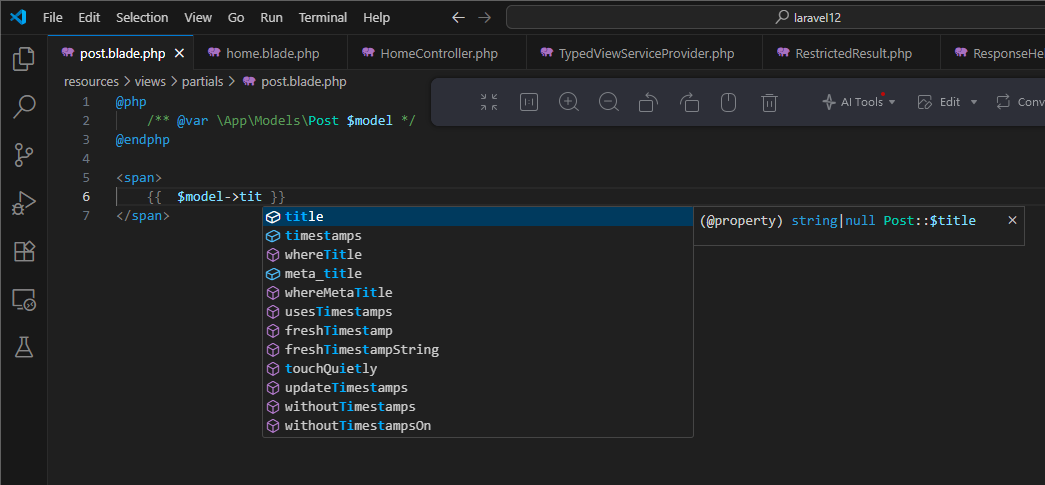1045x485 pixels.
Task: Open the Extensions view
Action: [x=24, y=252]
